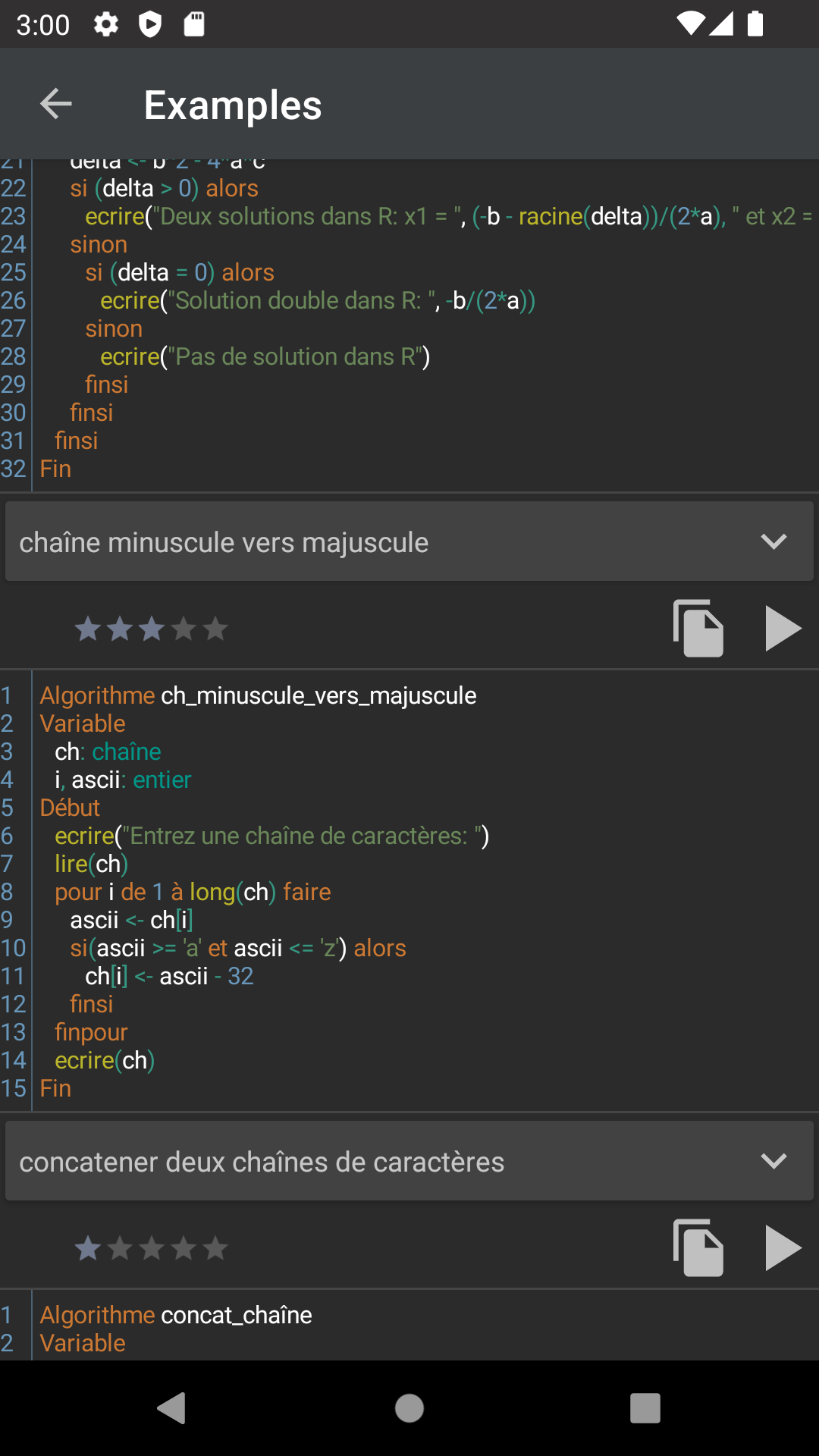Tap the 'Pas de solution dans R' ecrire line

[265, 356]
